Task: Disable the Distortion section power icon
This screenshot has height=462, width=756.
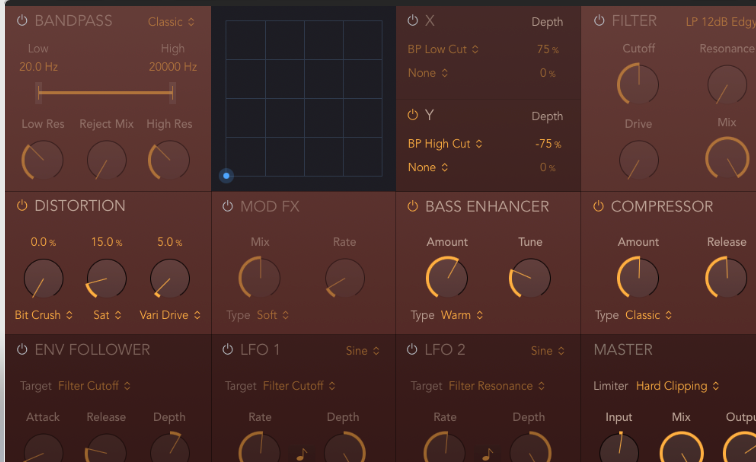Action: (21, 206)
